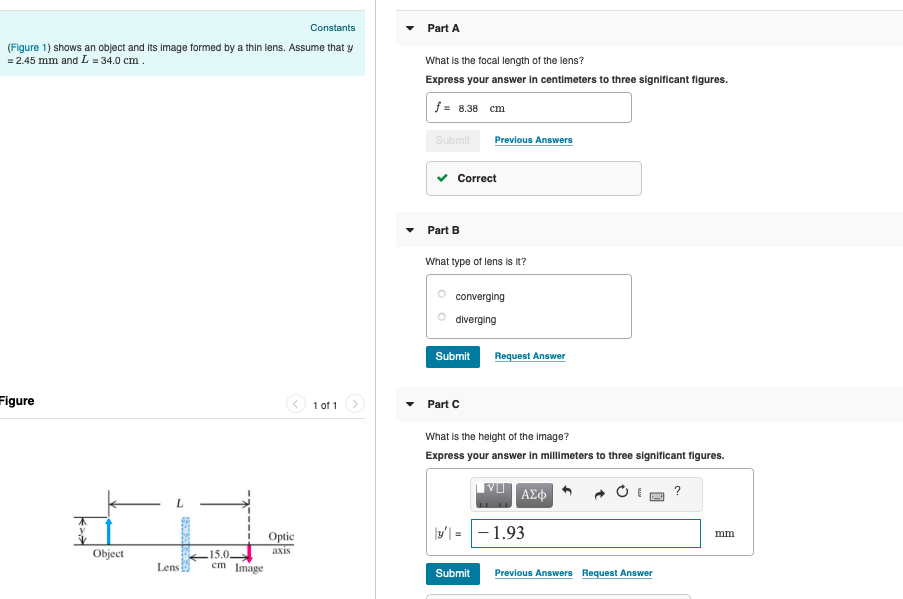Image resolution: width=903 pixels, height=599 pixels.
Task: Click Request Answer under Part C
Action: [x=616, y=572]
